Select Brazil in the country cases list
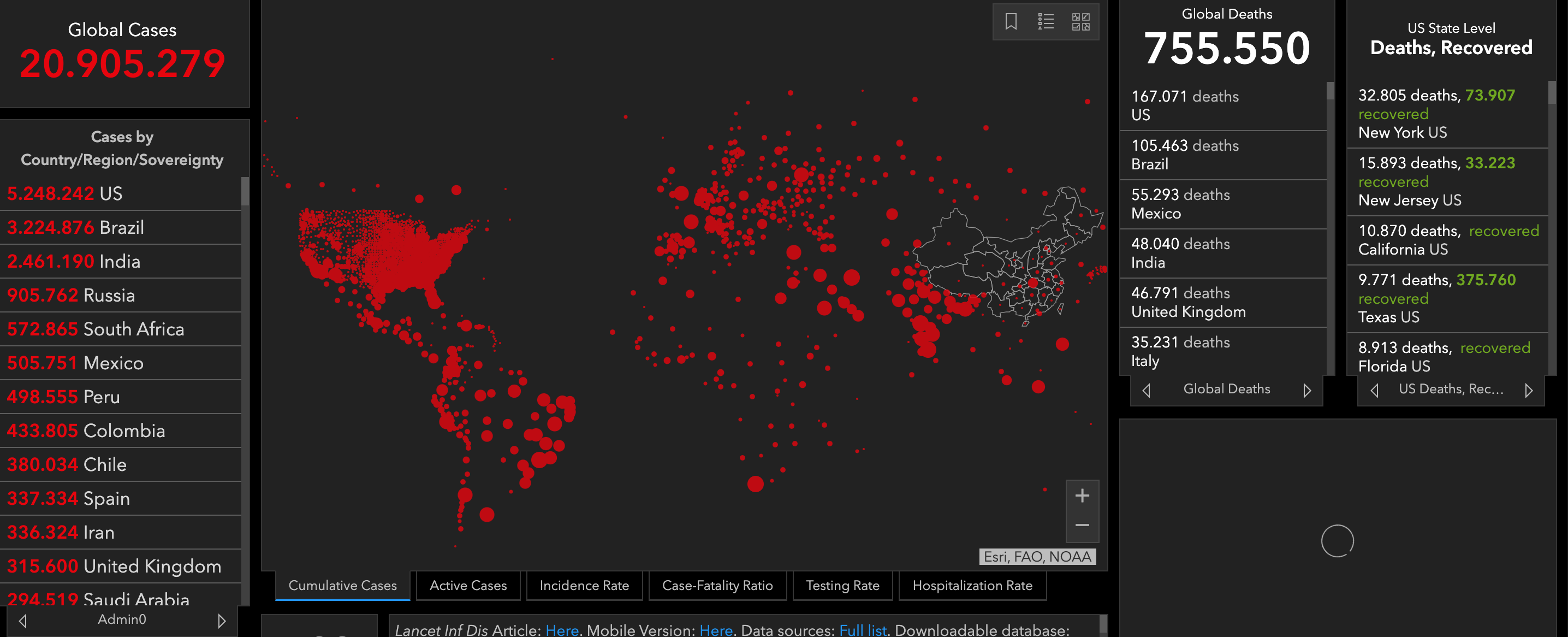1568x637 pixels. coord(121,227)
